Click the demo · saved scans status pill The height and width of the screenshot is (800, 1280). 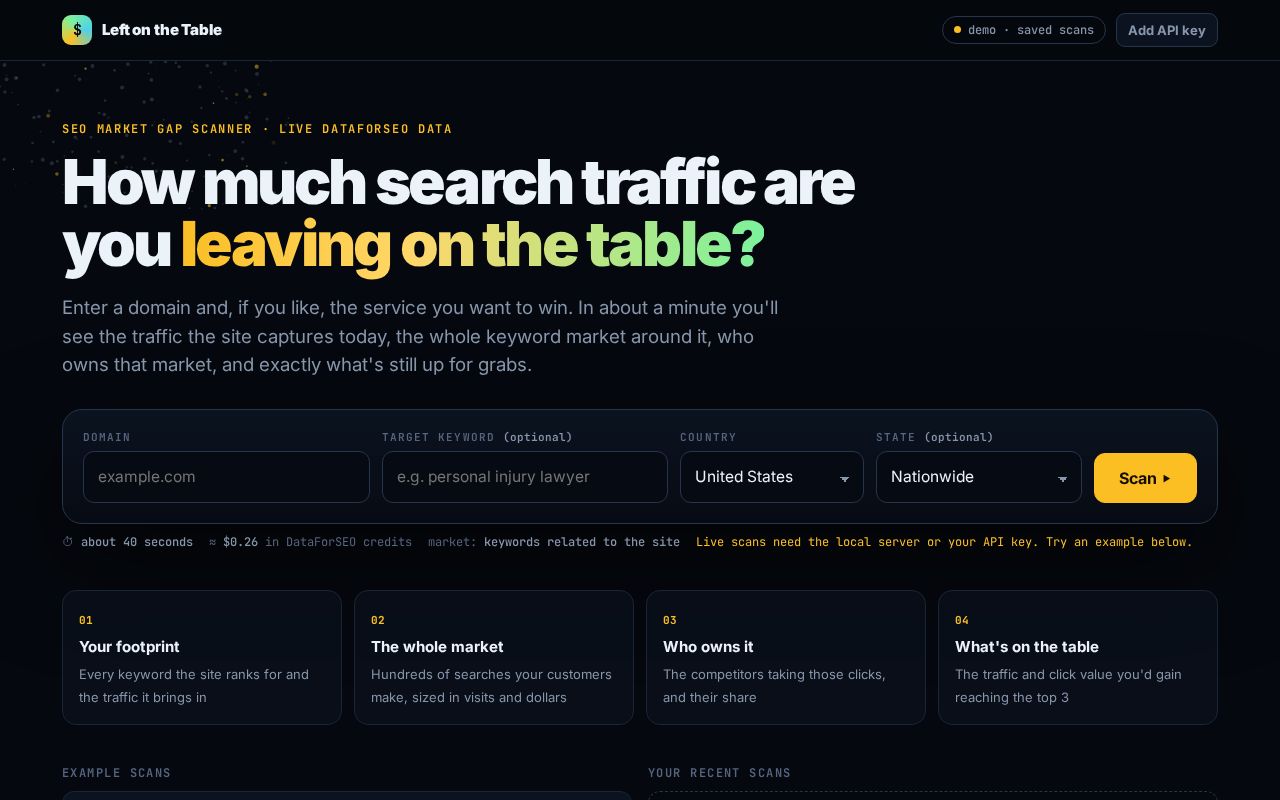click(1023, 30)
